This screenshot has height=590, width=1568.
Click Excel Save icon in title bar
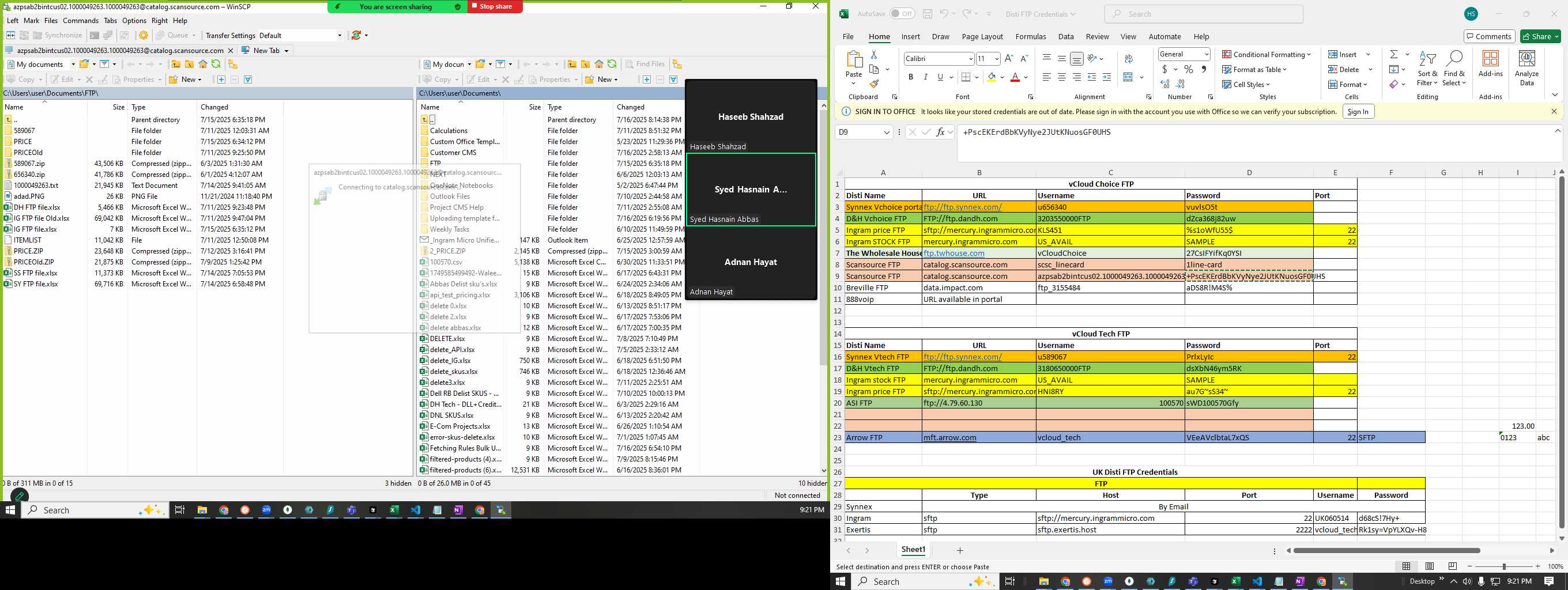point(927,13)
